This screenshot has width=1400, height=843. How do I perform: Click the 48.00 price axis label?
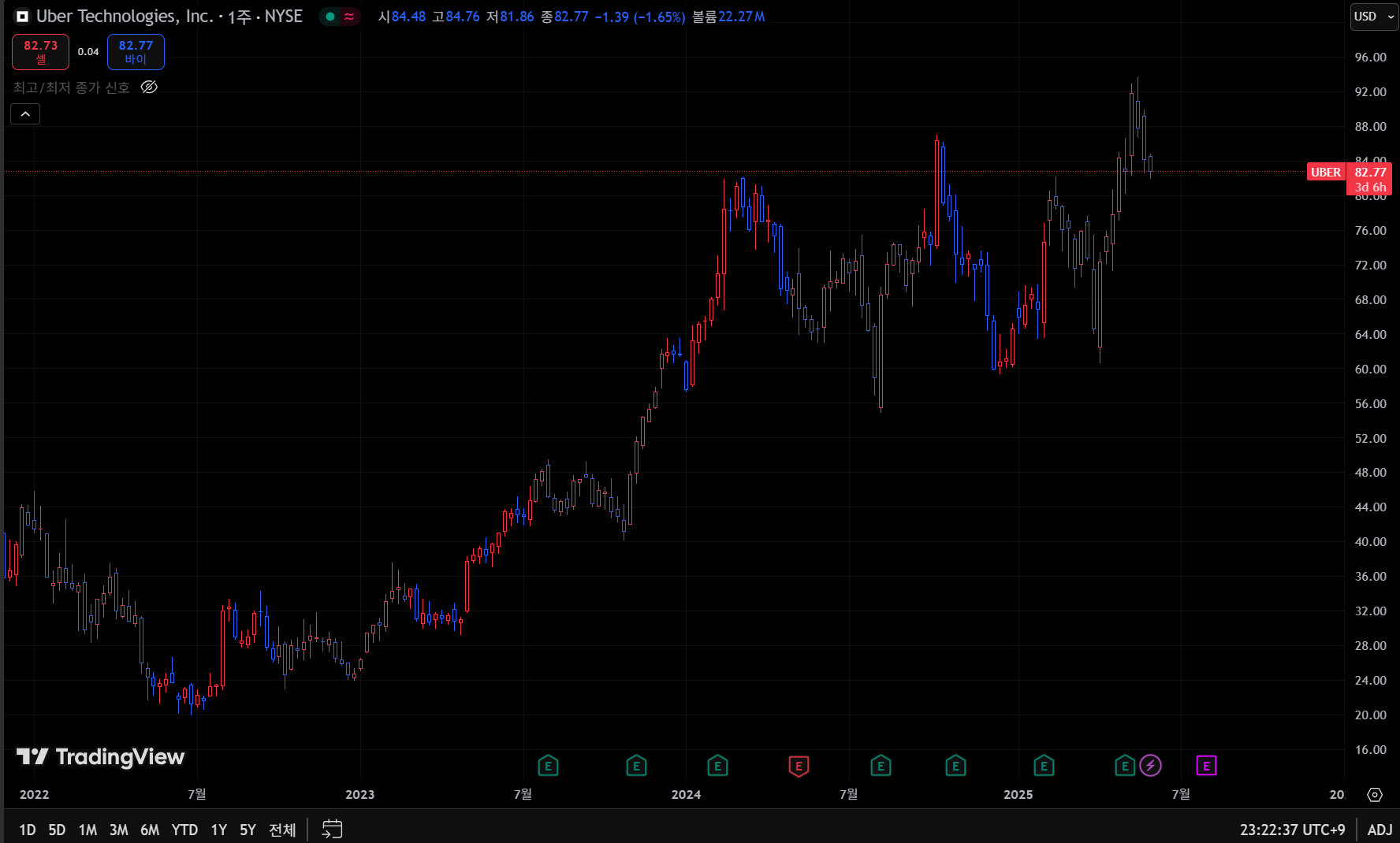coord(1370,473)
